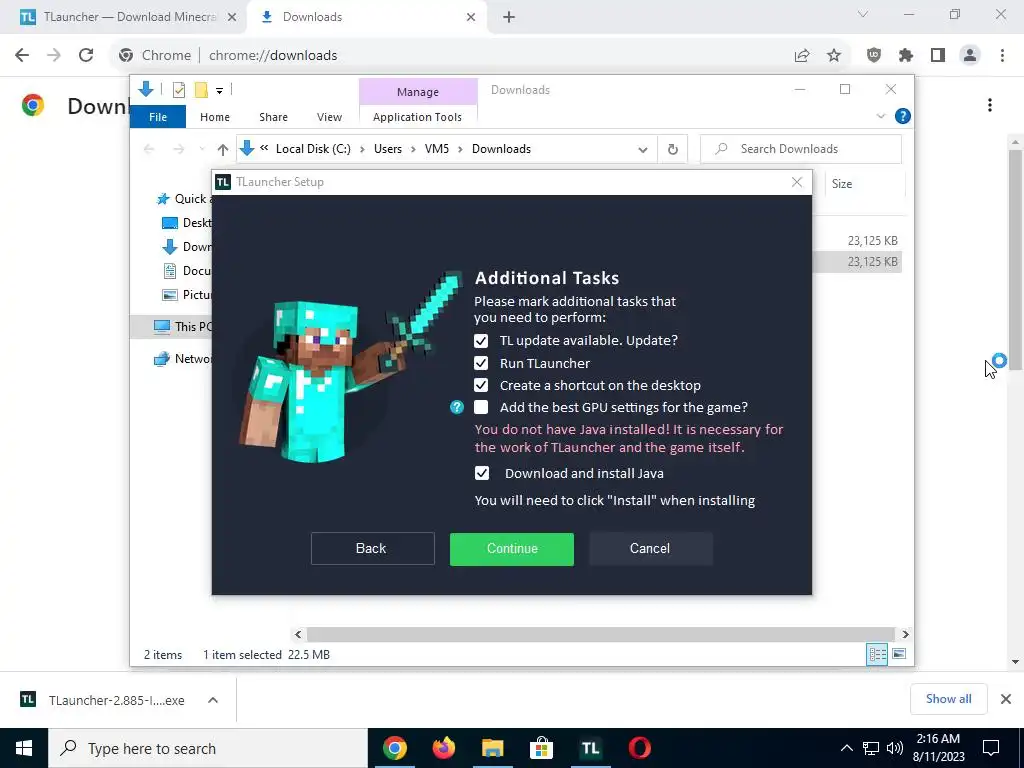Open the View ribbon tab in Explorer
The height and width of the screenshot is (768, 1024).
click(329, 117)
